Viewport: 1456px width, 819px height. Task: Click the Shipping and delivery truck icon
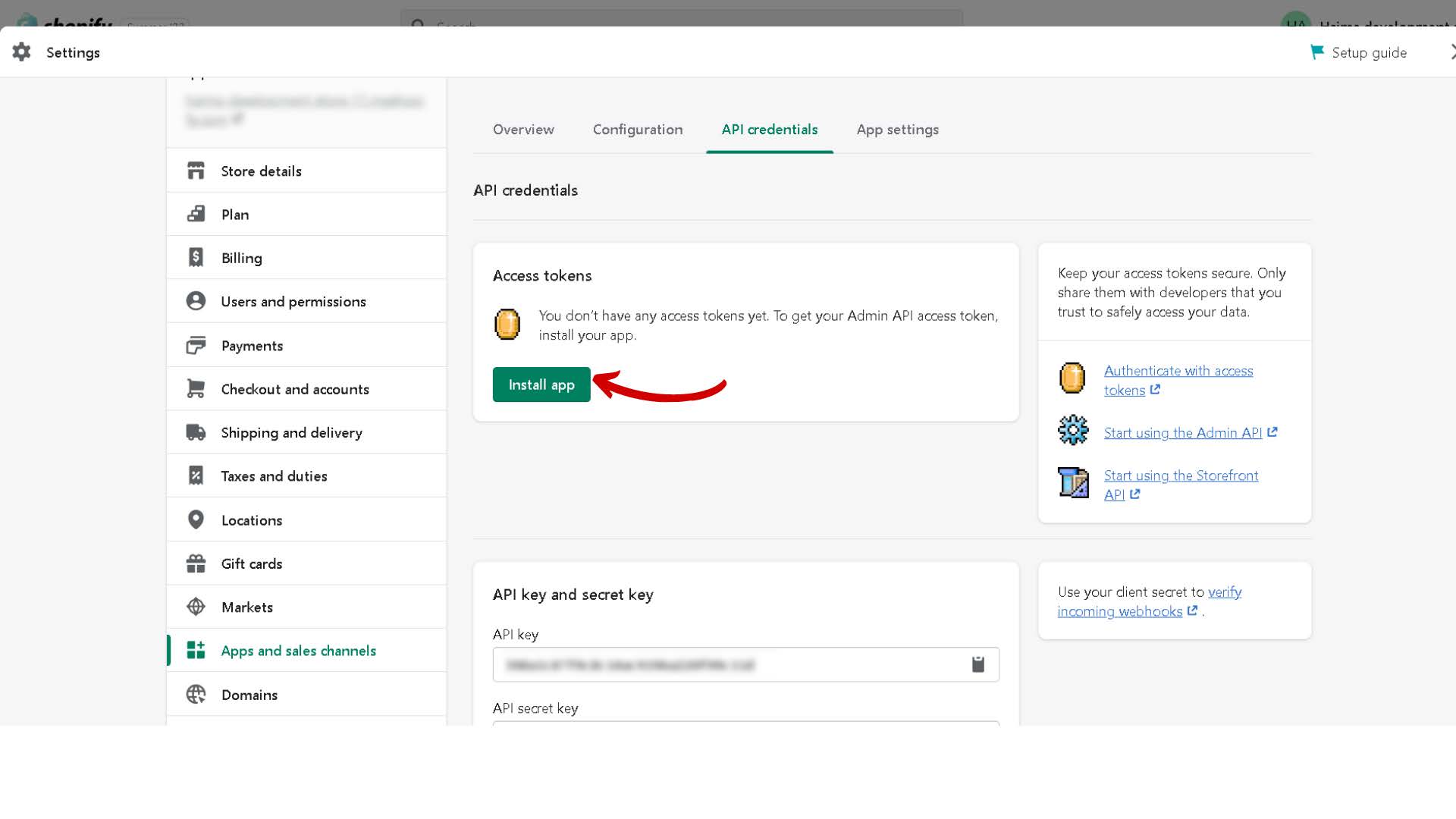pyautogui.click(x=196, y=432)
